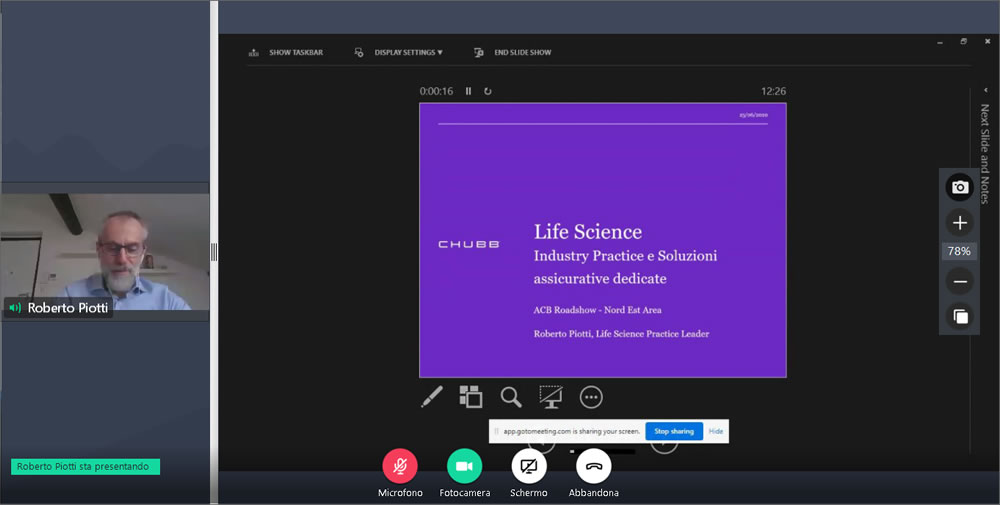Click SHOW TASKBAR in presenter view

click(x=286, y=52)
